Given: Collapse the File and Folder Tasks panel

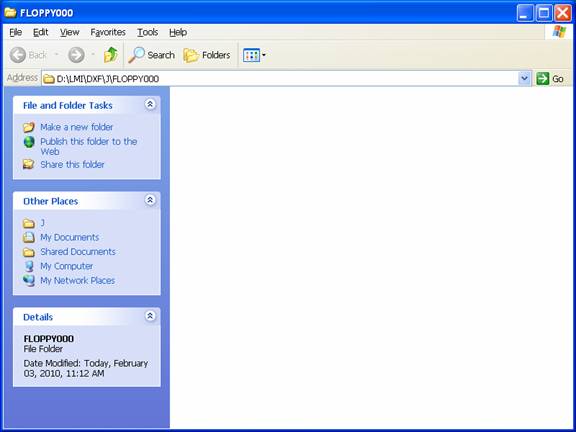Looking at the screenshot, I should click(150, 105).
